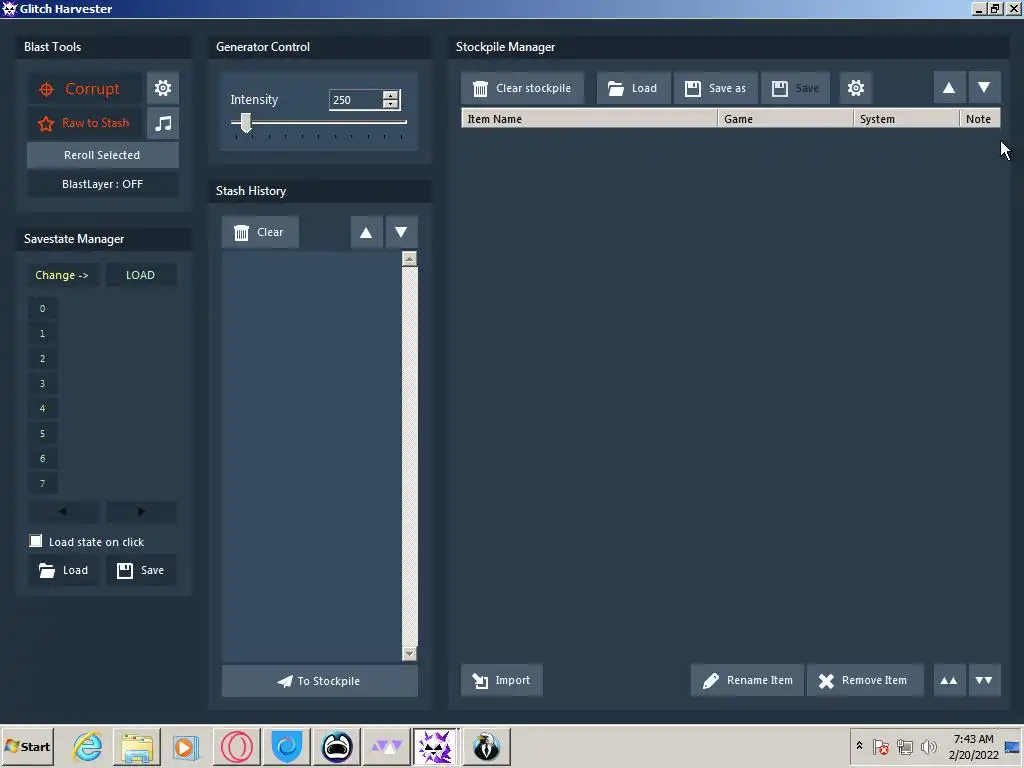Toggle BlastLayer : OFF
1024x768 pixels.
103,184
